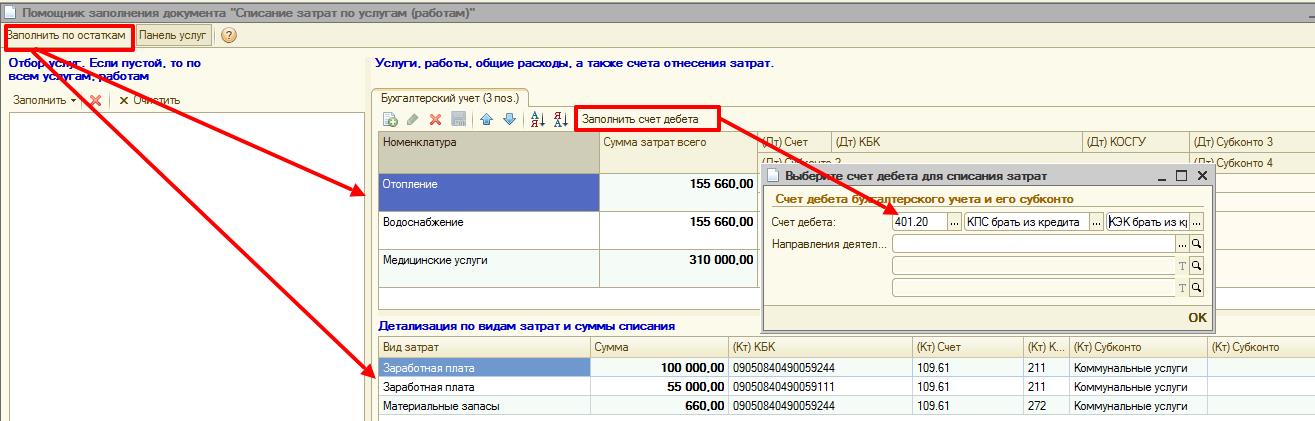Open selector for КПС брать из кредита
Image resolution: width=1315 pixels, height=421 pixels.
1096,222
